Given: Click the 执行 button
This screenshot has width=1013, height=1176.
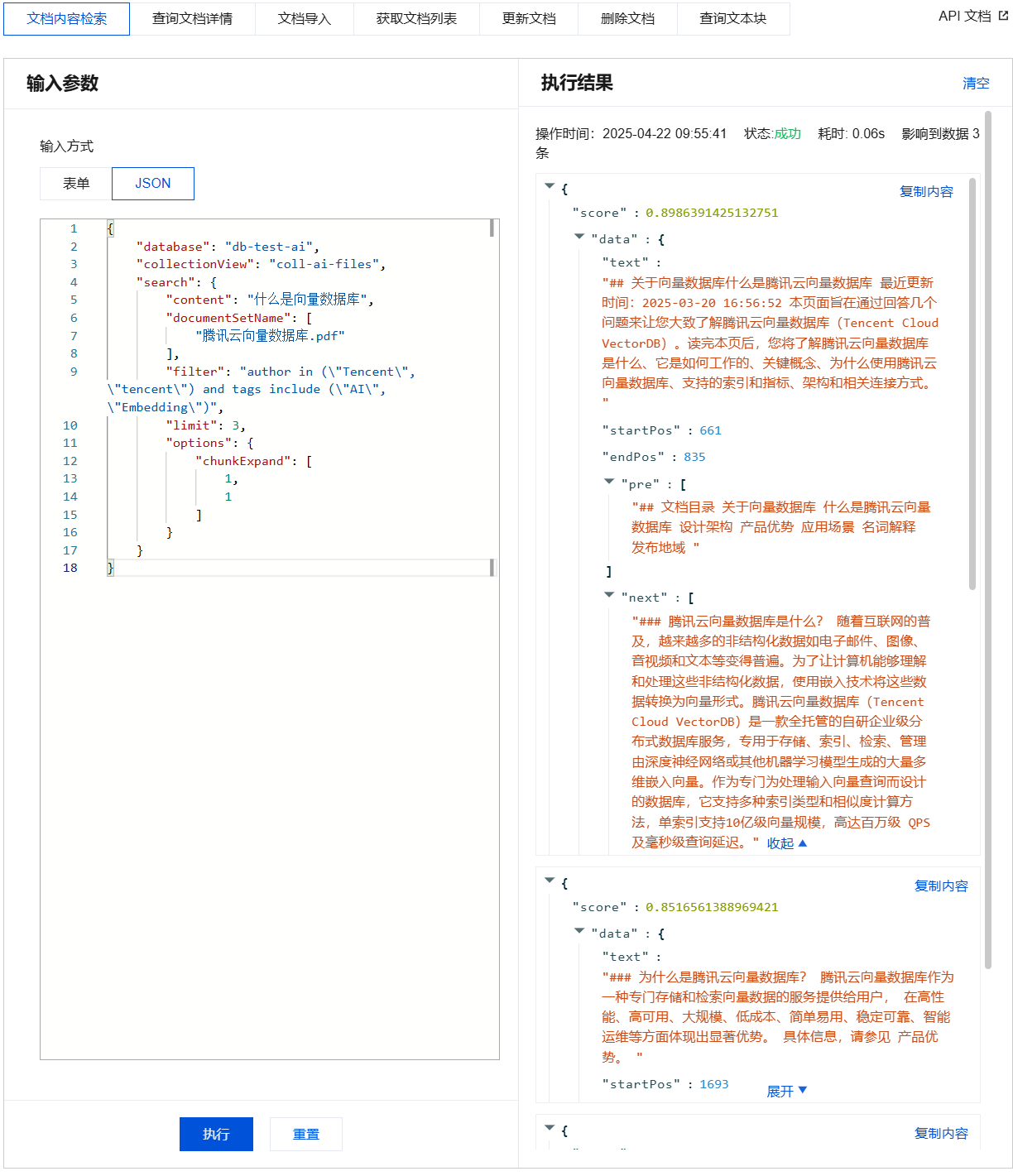Looking at the screenshot, I should (216, 1134).
